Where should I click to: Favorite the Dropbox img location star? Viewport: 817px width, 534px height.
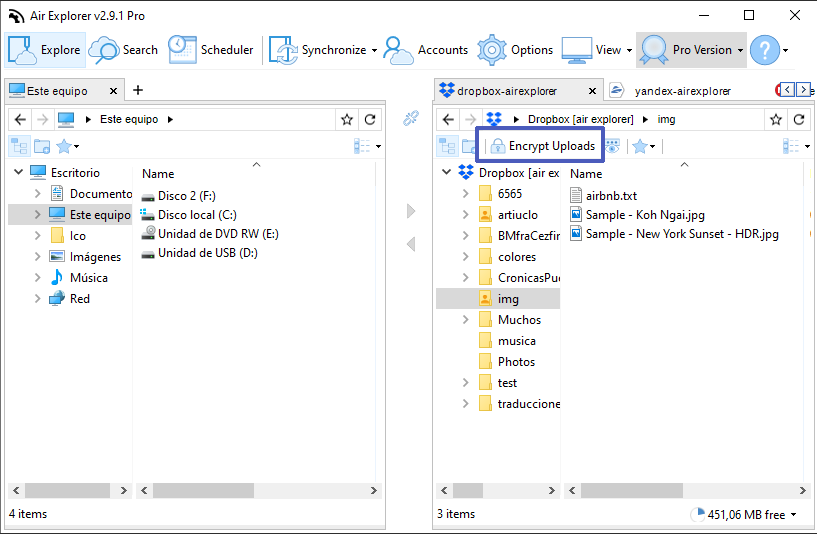[x=776, y=119]
